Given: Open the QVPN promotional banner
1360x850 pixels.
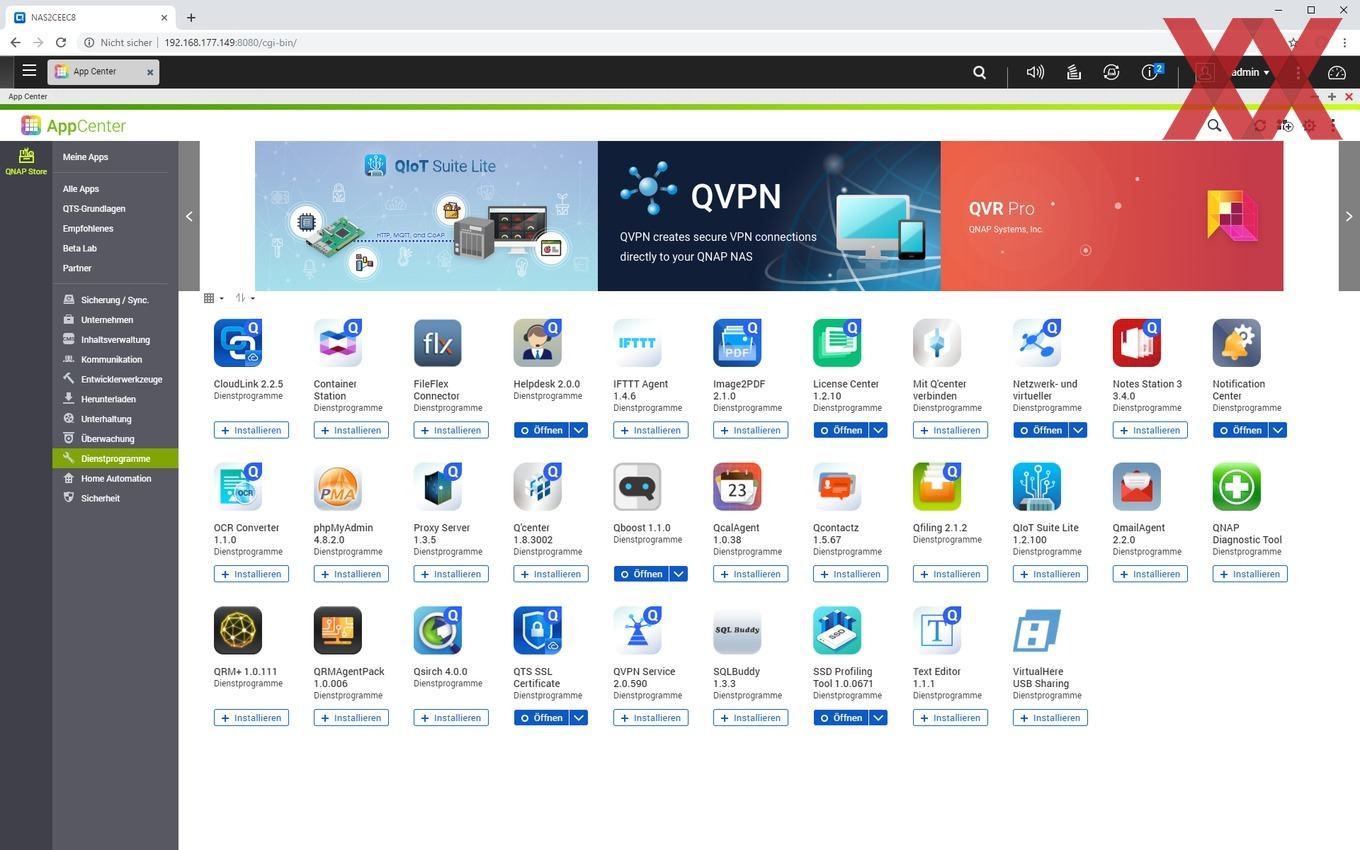Looking at the screenshot, I should (769, 216).
